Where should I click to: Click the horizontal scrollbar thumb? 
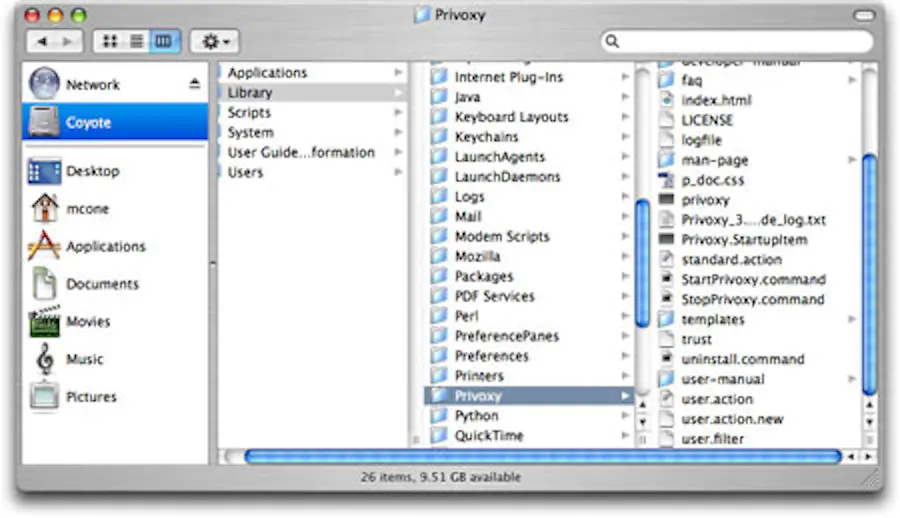543,457
